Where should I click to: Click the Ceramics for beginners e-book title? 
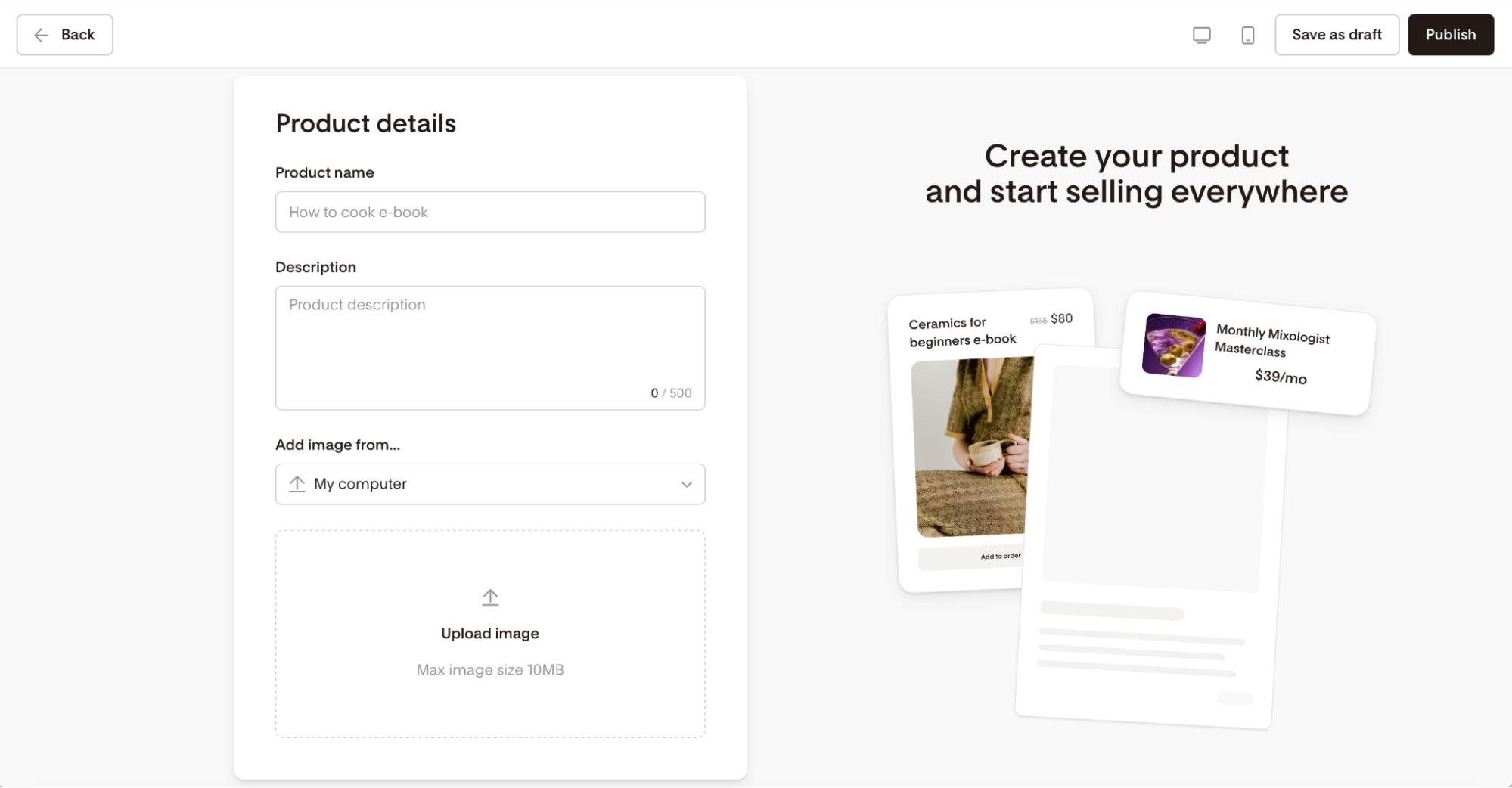click(x=962, y=332)
